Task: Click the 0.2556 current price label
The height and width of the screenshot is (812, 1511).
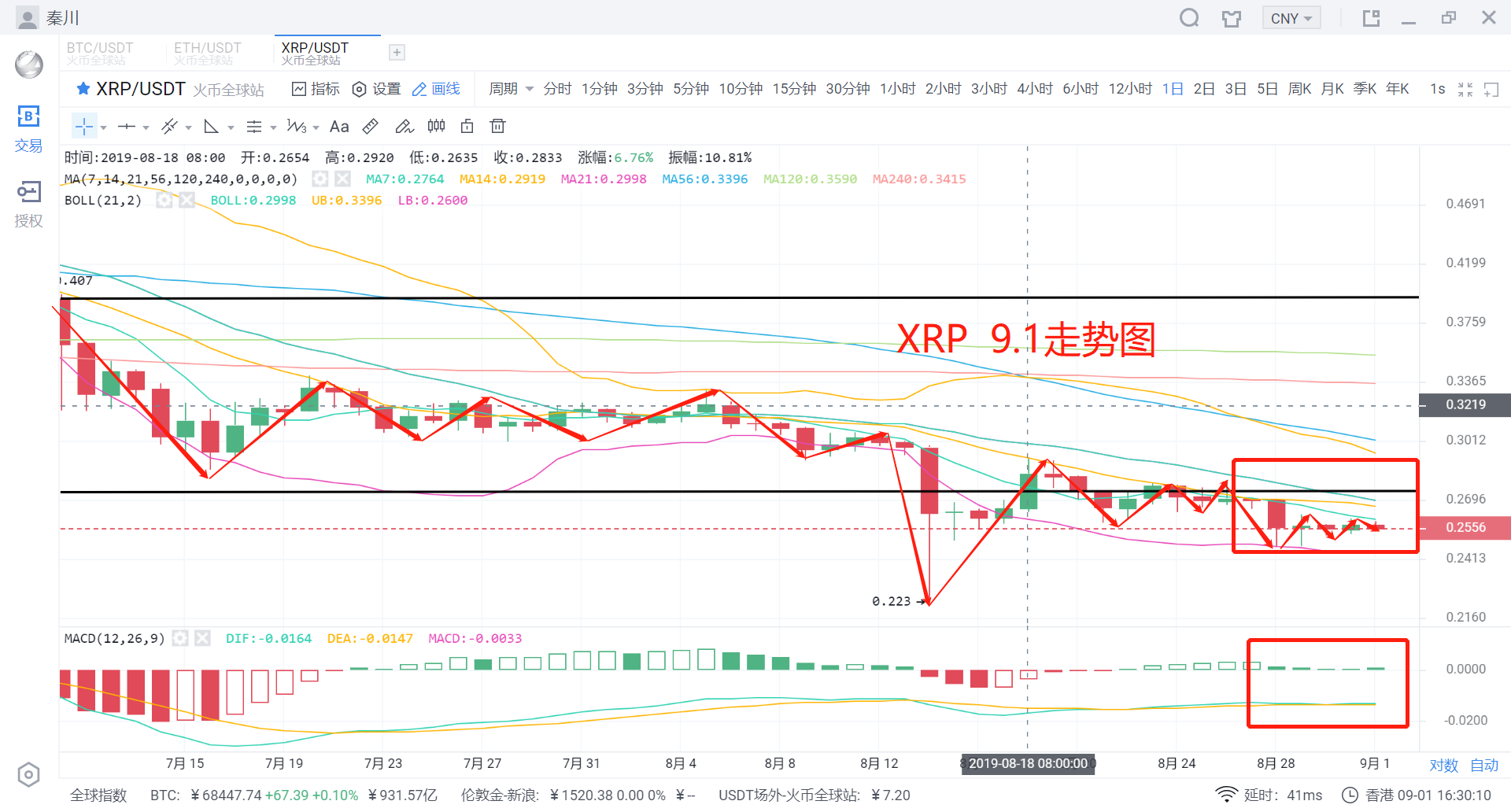Action: pos(1465,527)
